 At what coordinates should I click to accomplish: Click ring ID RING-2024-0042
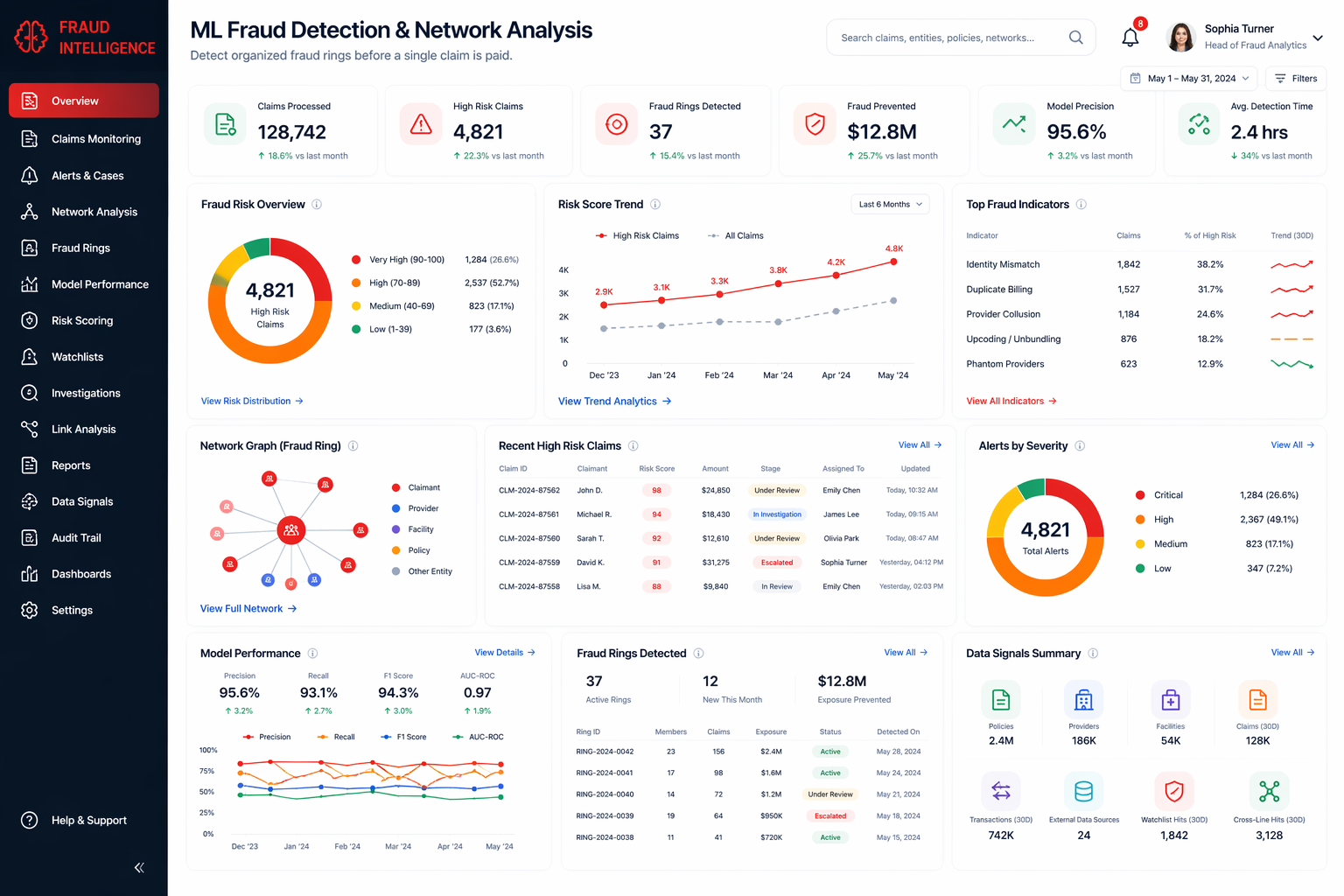click(x=605, y=752)
